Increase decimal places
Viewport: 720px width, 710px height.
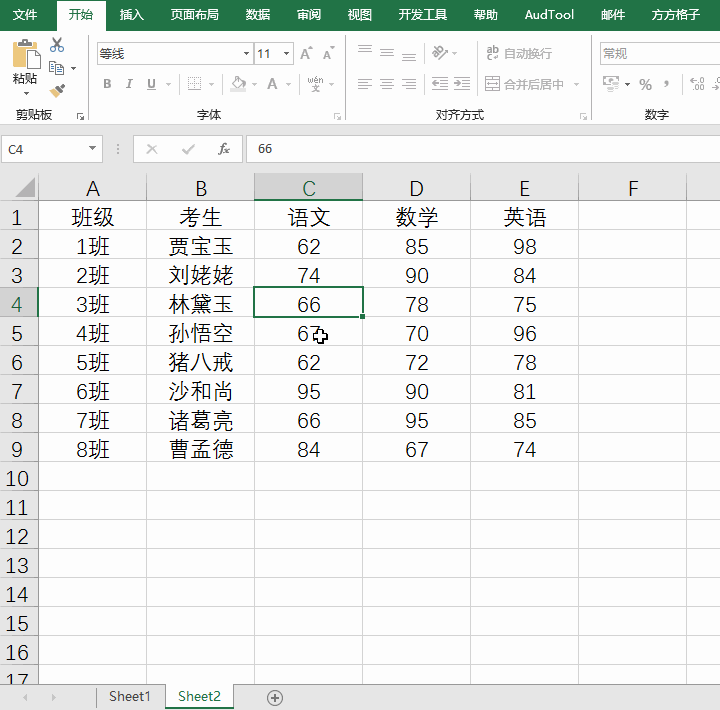(x=697, y=84)
